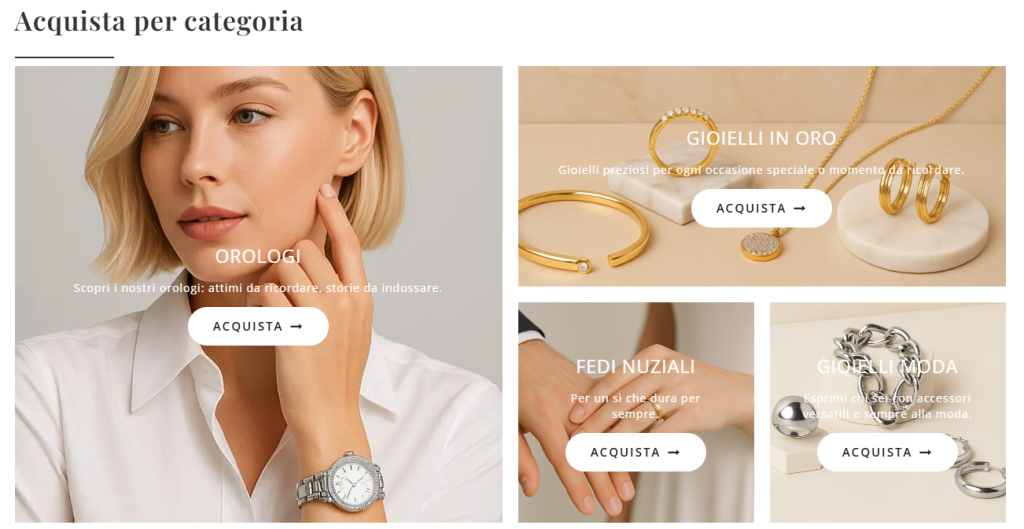The image size is (1024, 529).
Task: Select the FEDI NUZIALI heading
Action: click(x=635, y=367)
